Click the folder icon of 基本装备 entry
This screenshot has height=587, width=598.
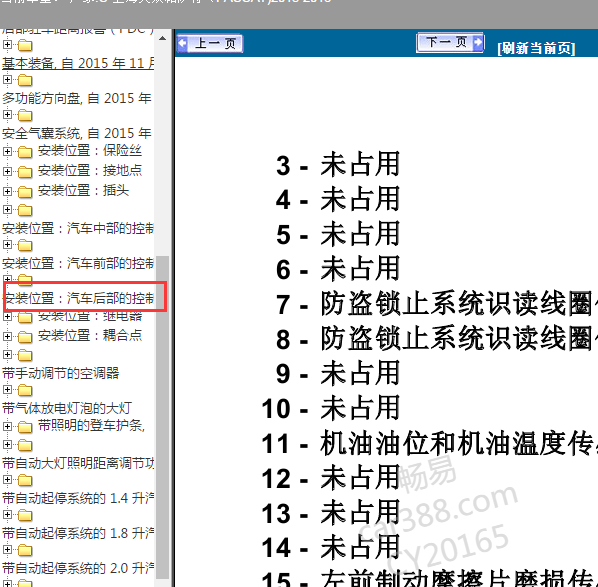pos(25,45)
